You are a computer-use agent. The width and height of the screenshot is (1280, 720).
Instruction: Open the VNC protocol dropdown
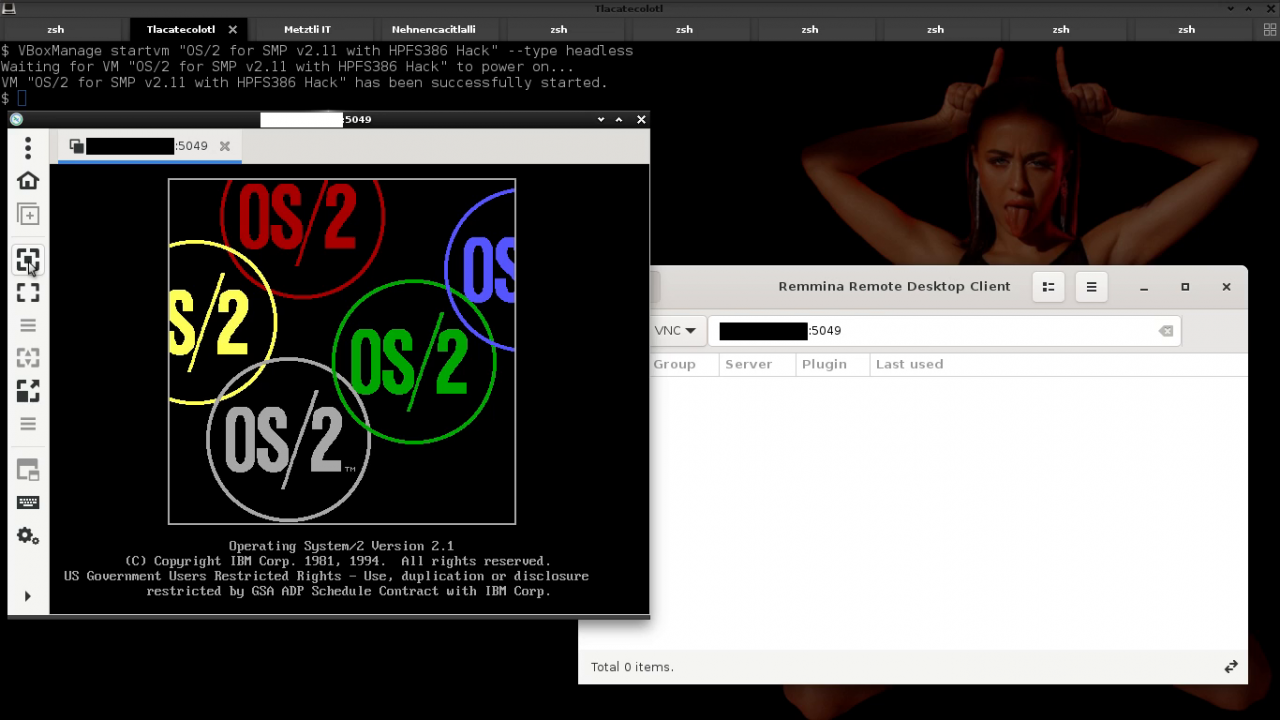[675, 330]
